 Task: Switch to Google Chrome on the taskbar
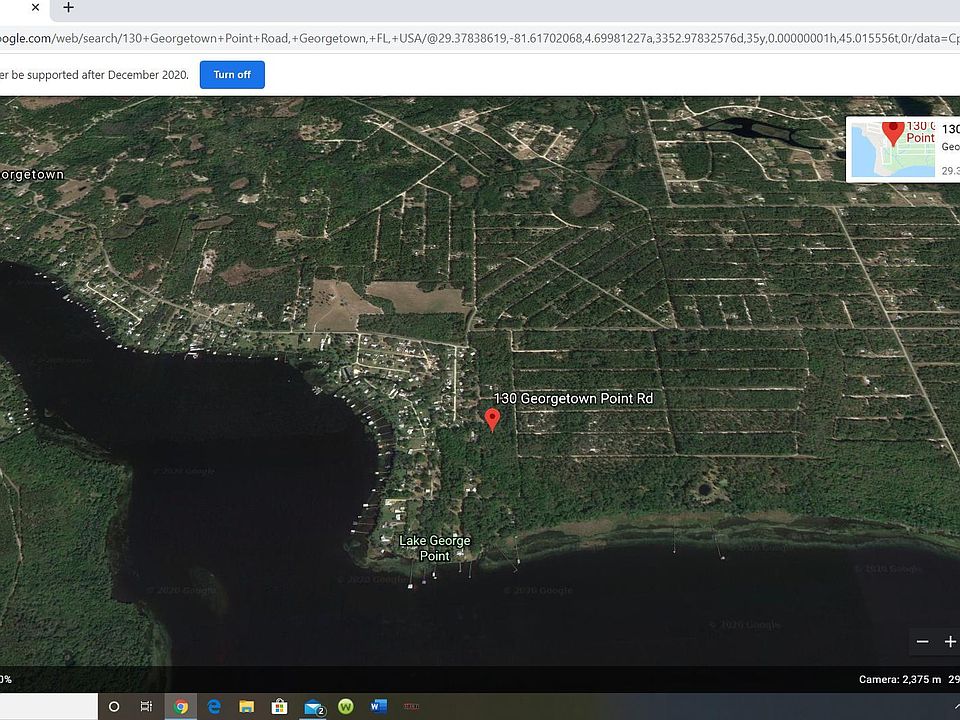point(181,707)
